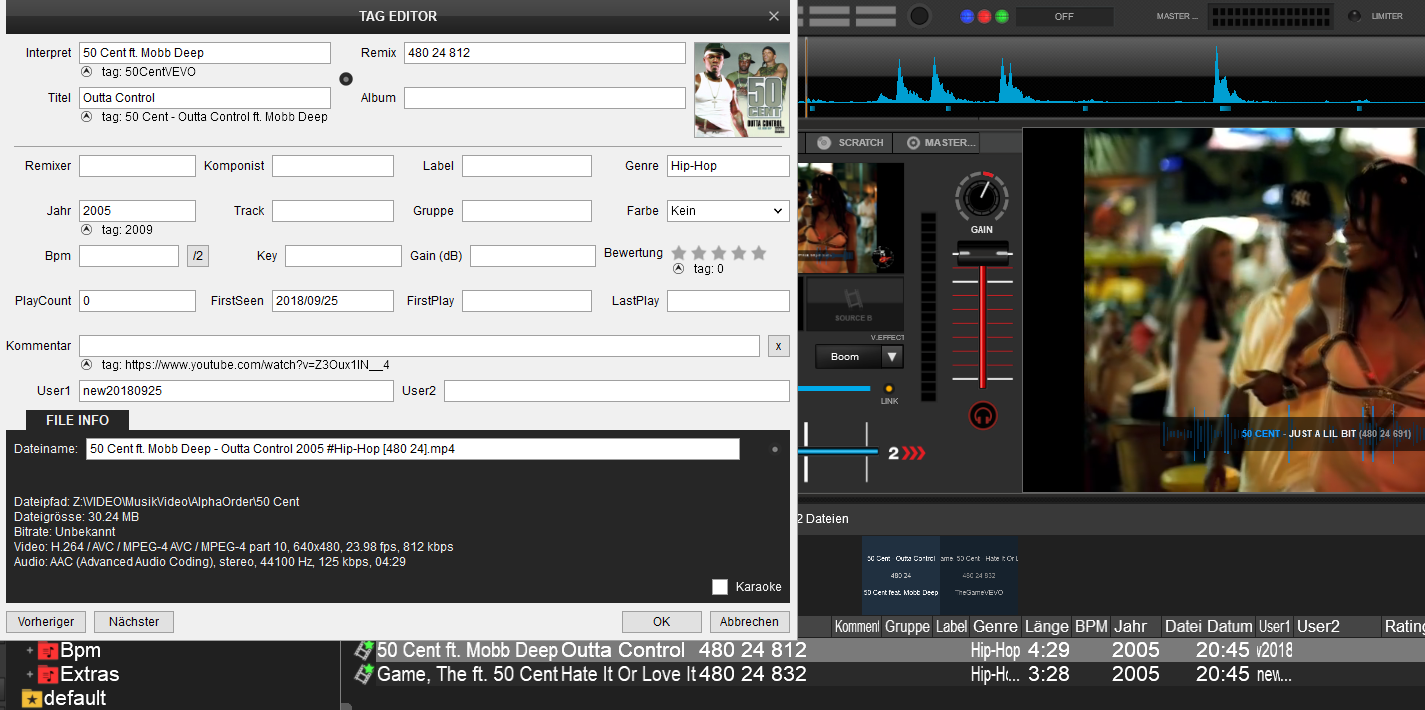The width and height of the screenshot is (1425, 710).
Task: Set rating to first star
Action: 679,253
